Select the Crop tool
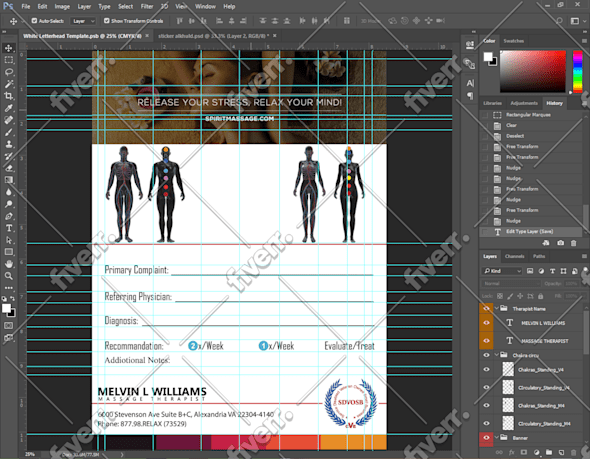The width and height of the screenshot is (590, 459). tap(9, 96)
